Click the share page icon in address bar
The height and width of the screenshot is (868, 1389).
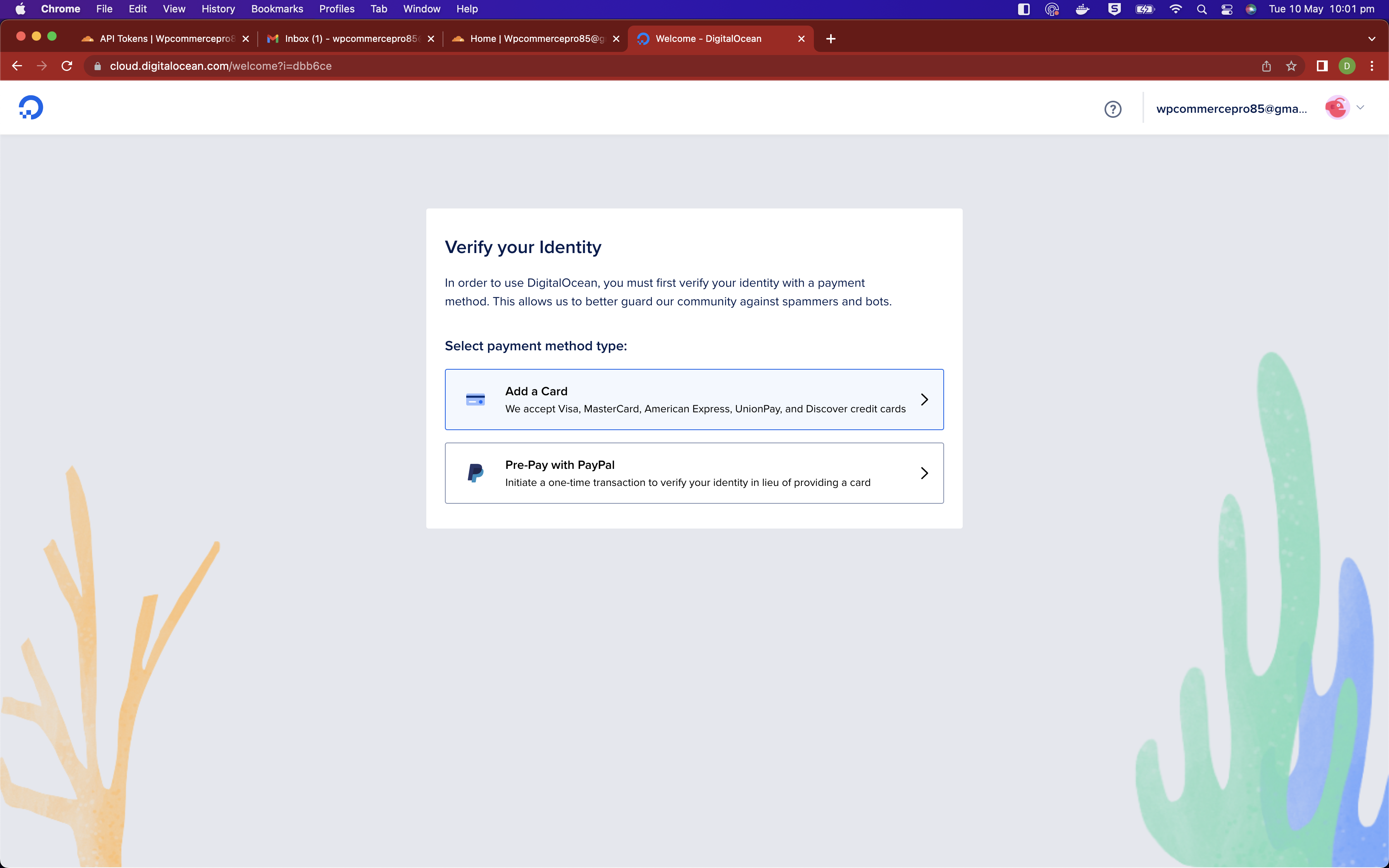[1266, 66]
